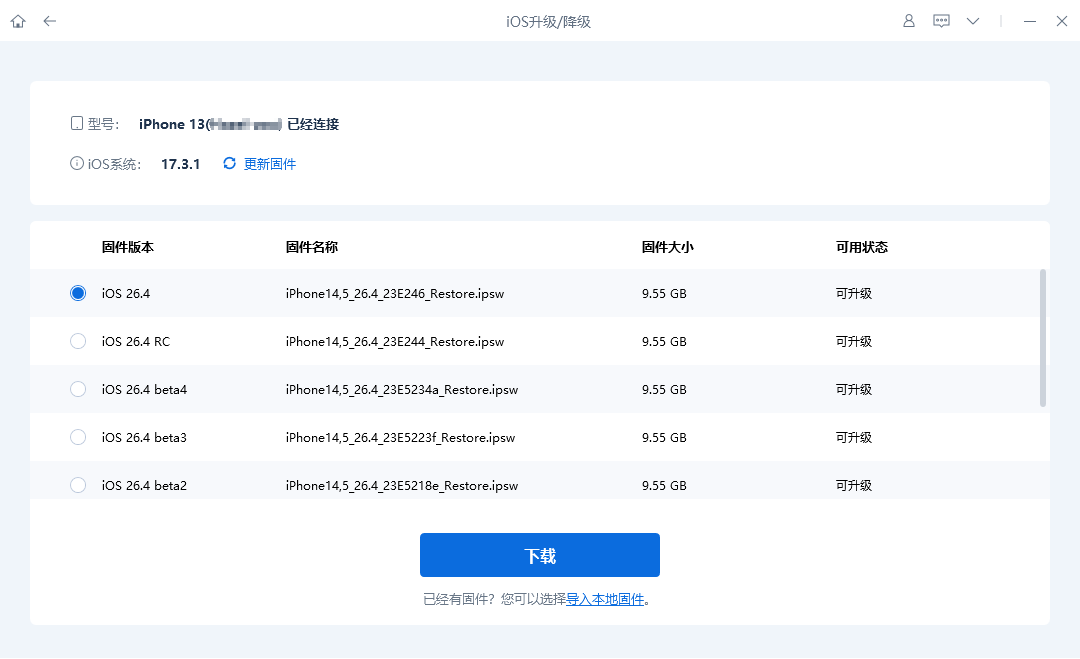This screenshot has width=1080, height=659.
Task: Select the iOS 26.4 beta3 firmware radio button
Action: click(78, 437)
